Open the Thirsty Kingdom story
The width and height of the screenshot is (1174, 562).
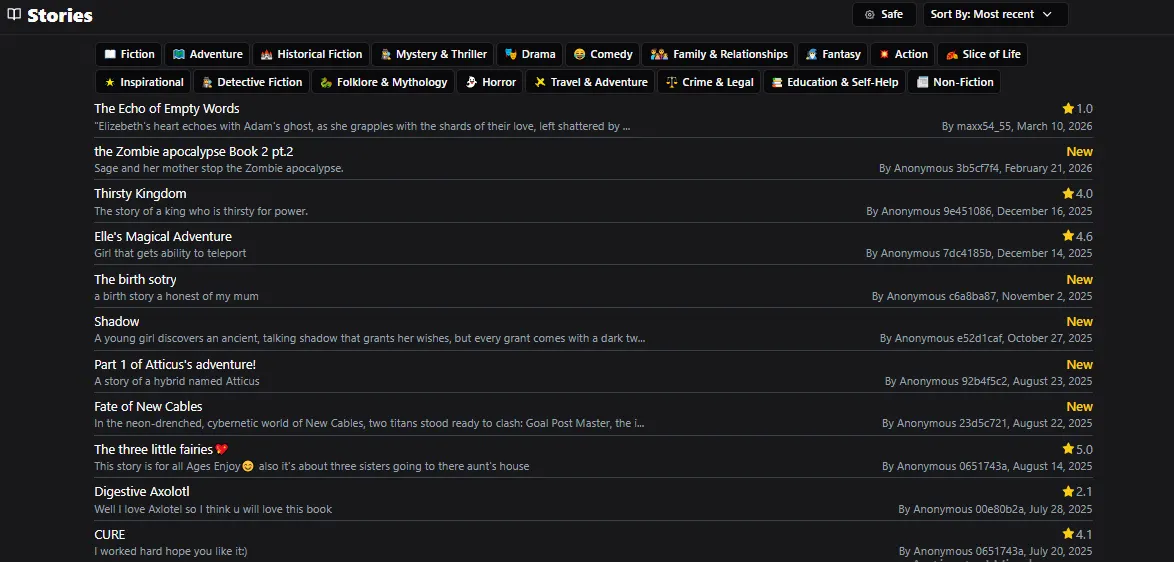pyautogui.click(x=140, y=194)
